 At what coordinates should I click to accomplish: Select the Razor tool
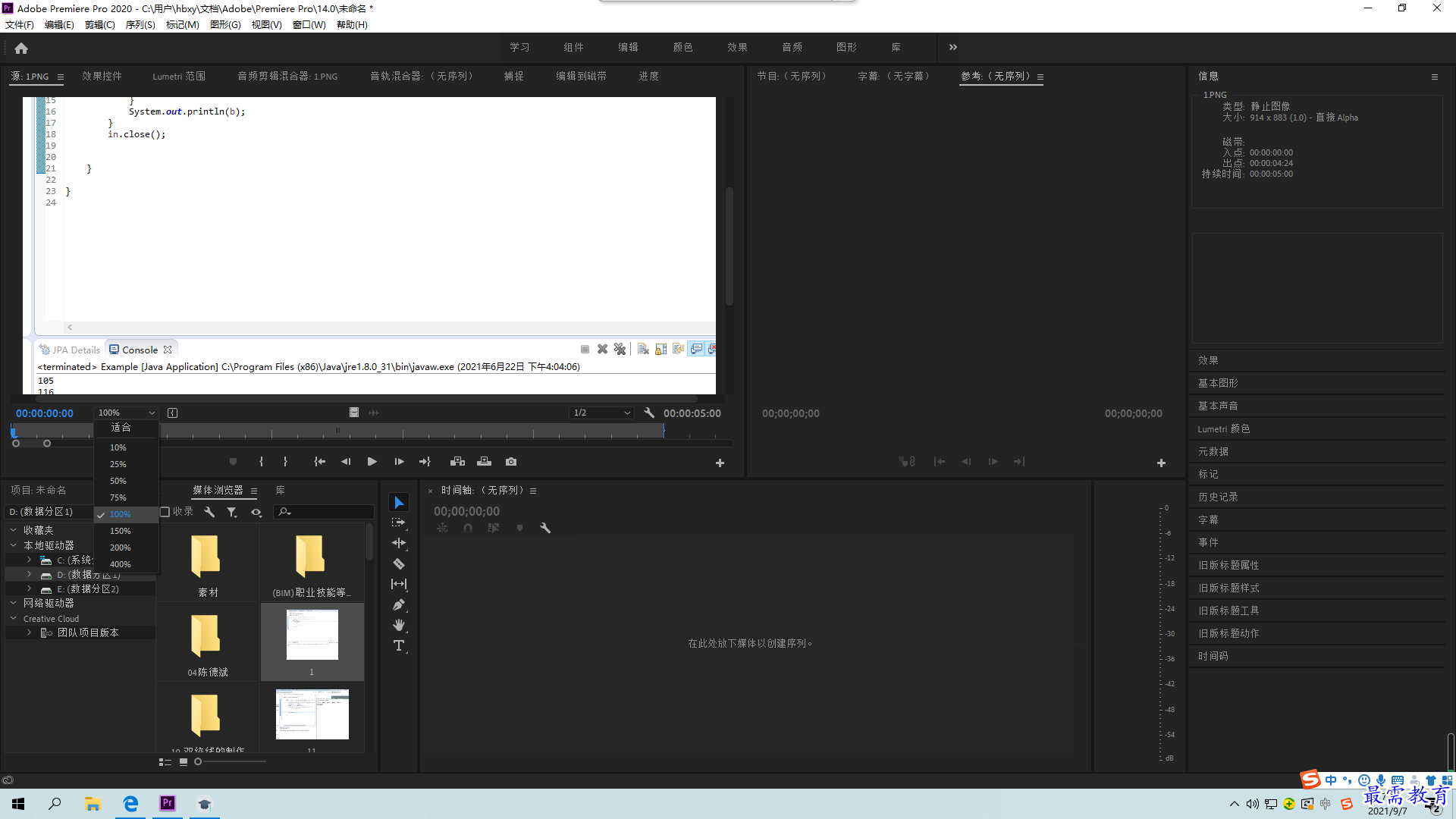399,563
